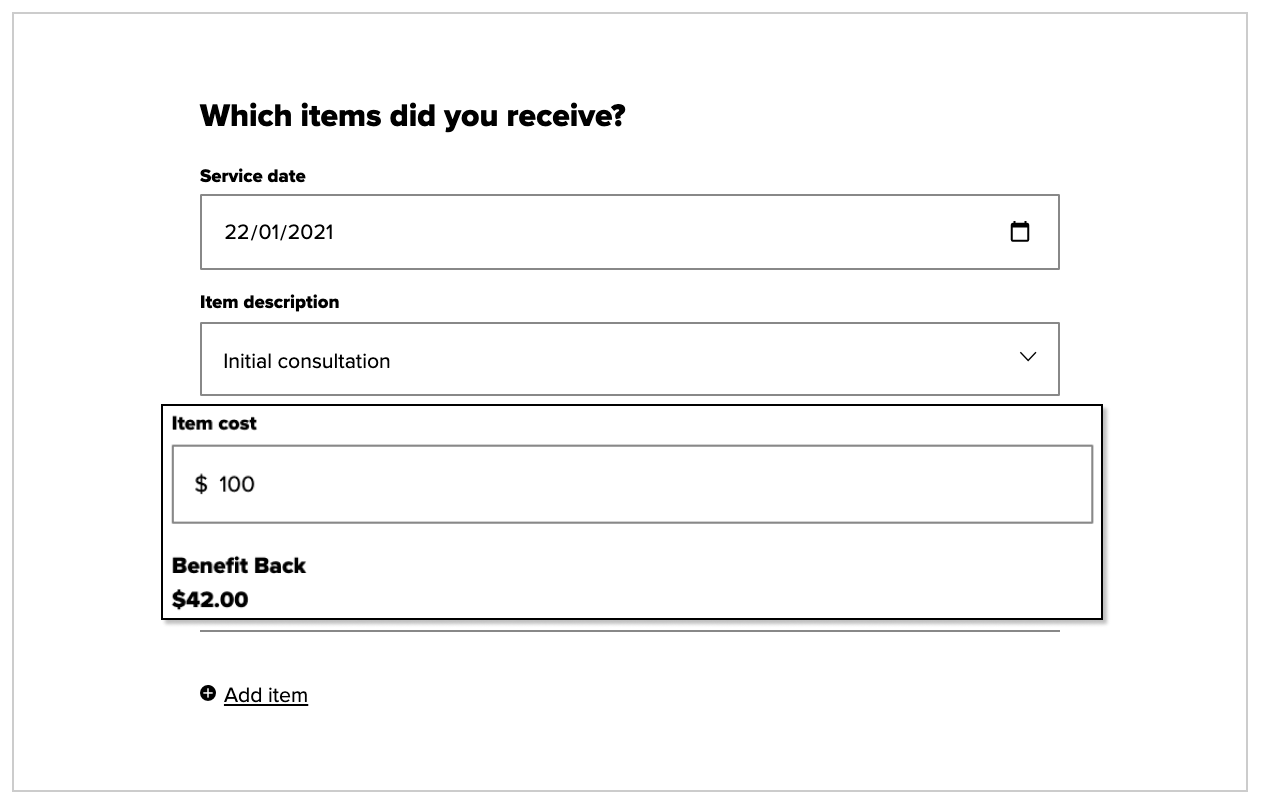Expand the Item description chevron arrow
The image size is (1264, 808).
(x=1028, y=357)
